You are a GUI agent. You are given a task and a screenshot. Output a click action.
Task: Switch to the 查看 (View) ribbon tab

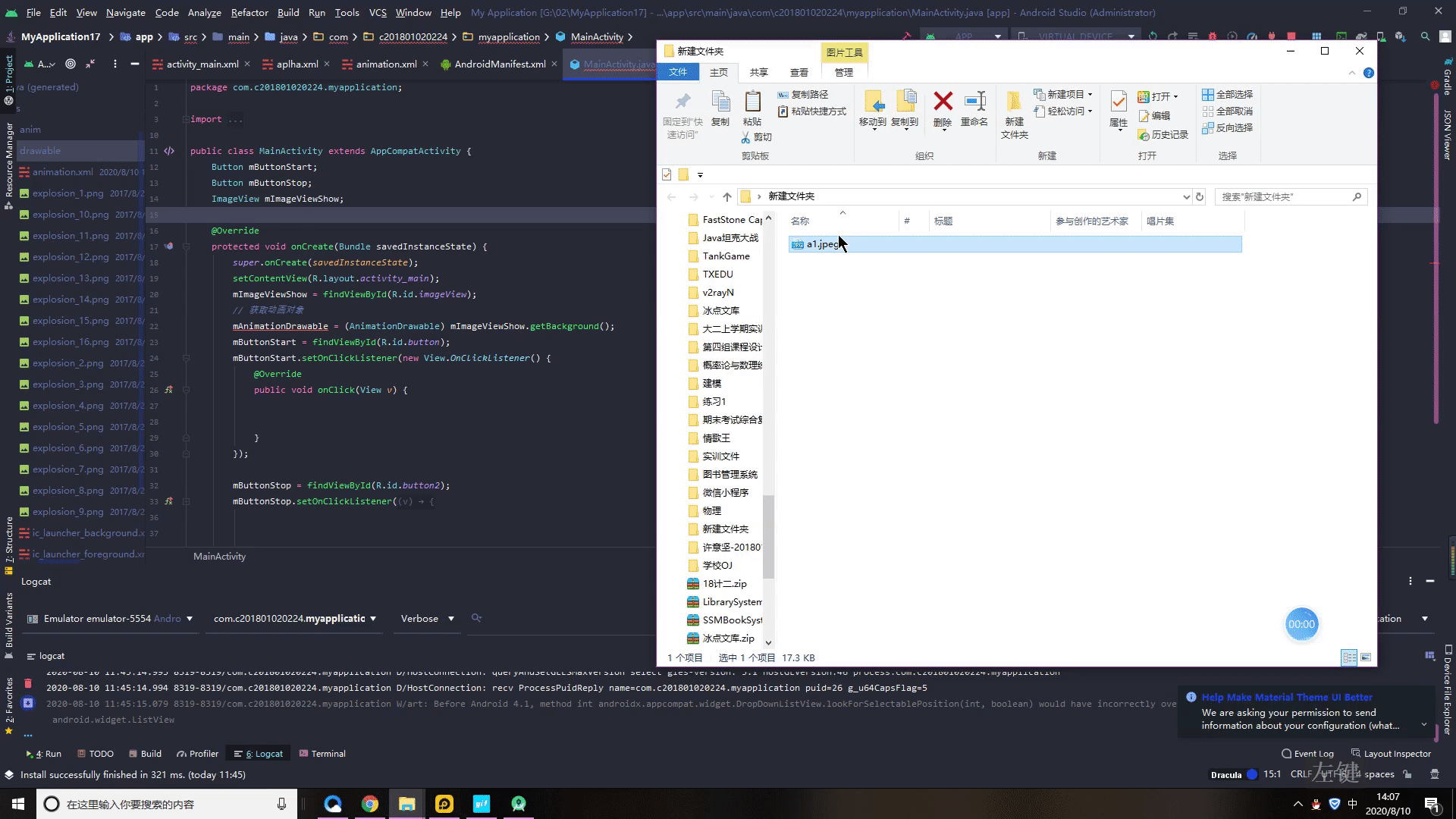tap(799, 72)
